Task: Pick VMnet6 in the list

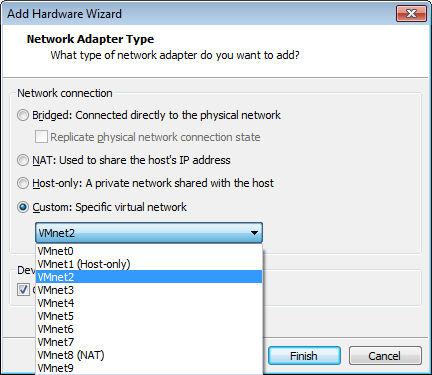Action: pos(149,329)
